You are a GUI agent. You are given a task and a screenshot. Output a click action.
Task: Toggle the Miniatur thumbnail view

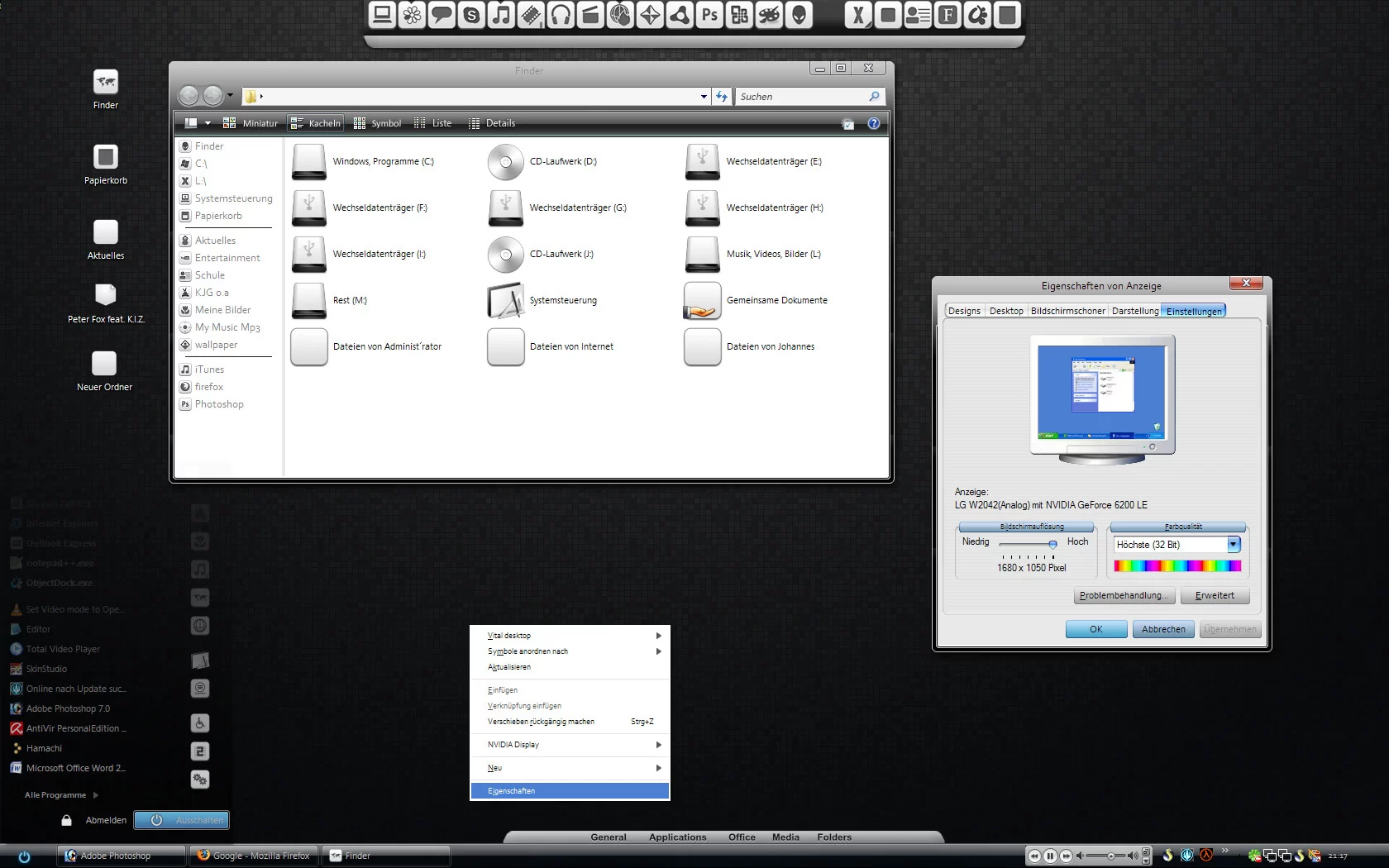point(251,123)
